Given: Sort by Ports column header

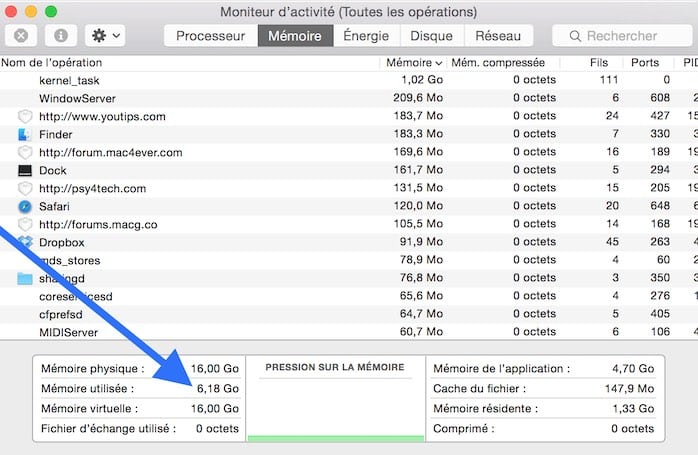Looking at the screenshot, I should [x=645, y=63].
